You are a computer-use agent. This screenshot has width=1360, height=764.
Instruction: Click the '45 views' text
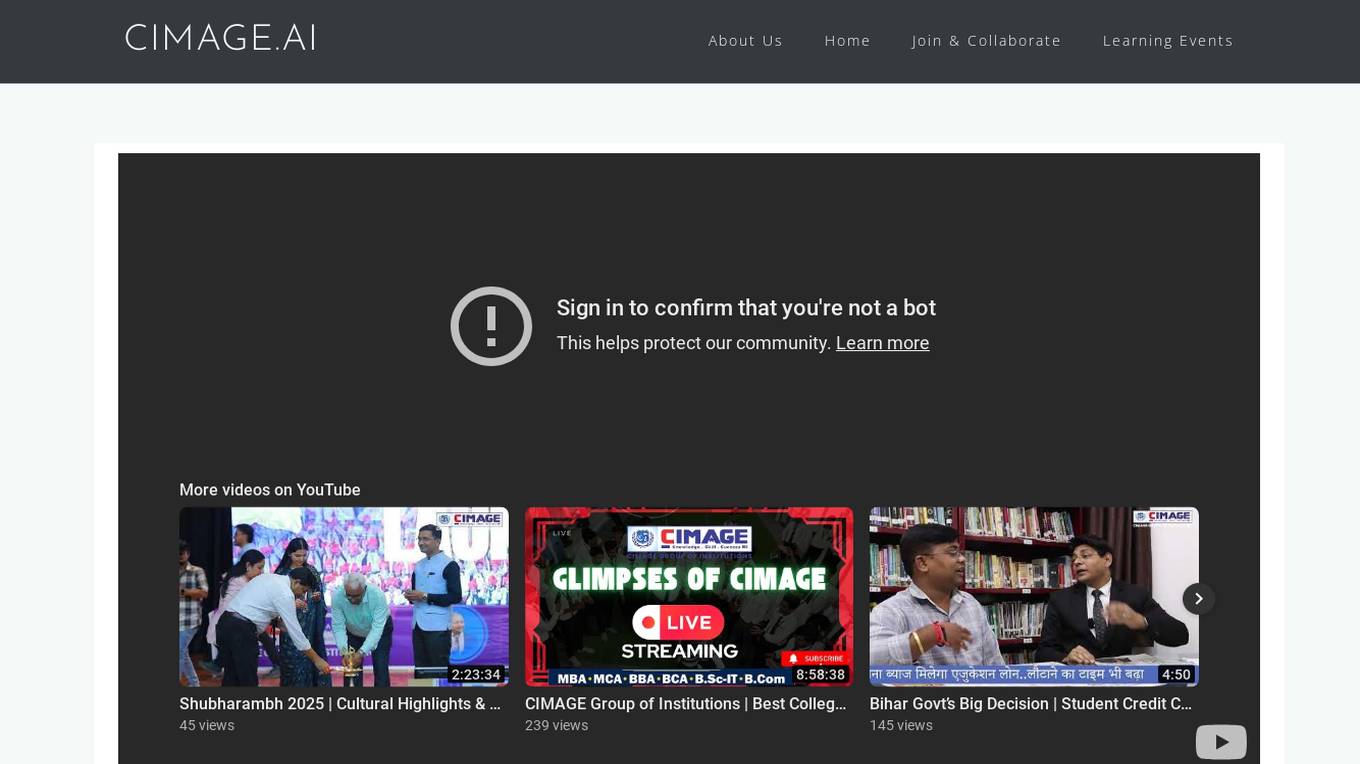[207, 726]
